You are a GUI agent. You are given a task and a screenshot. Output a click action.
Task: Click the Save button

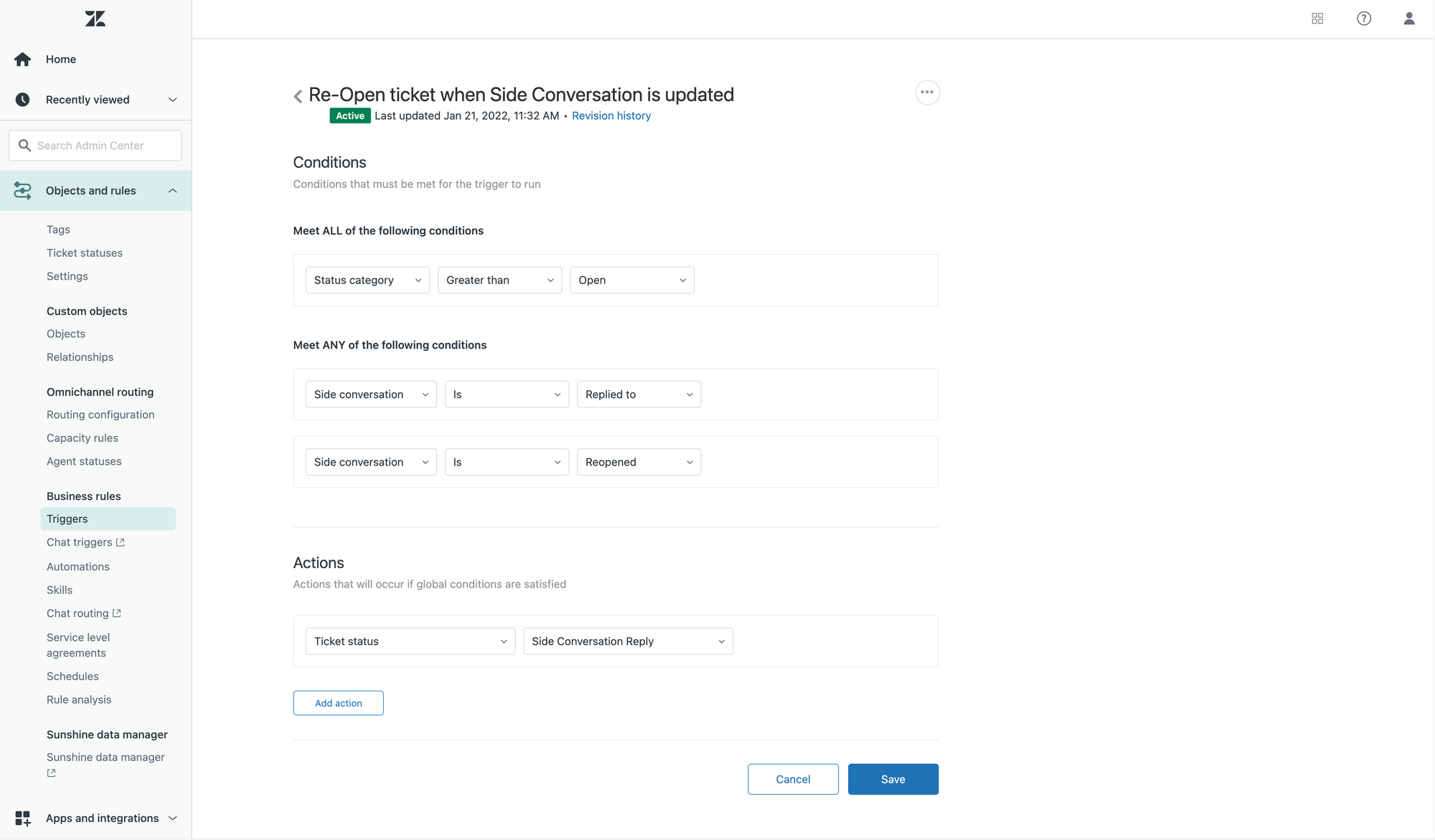coord(893,779)
